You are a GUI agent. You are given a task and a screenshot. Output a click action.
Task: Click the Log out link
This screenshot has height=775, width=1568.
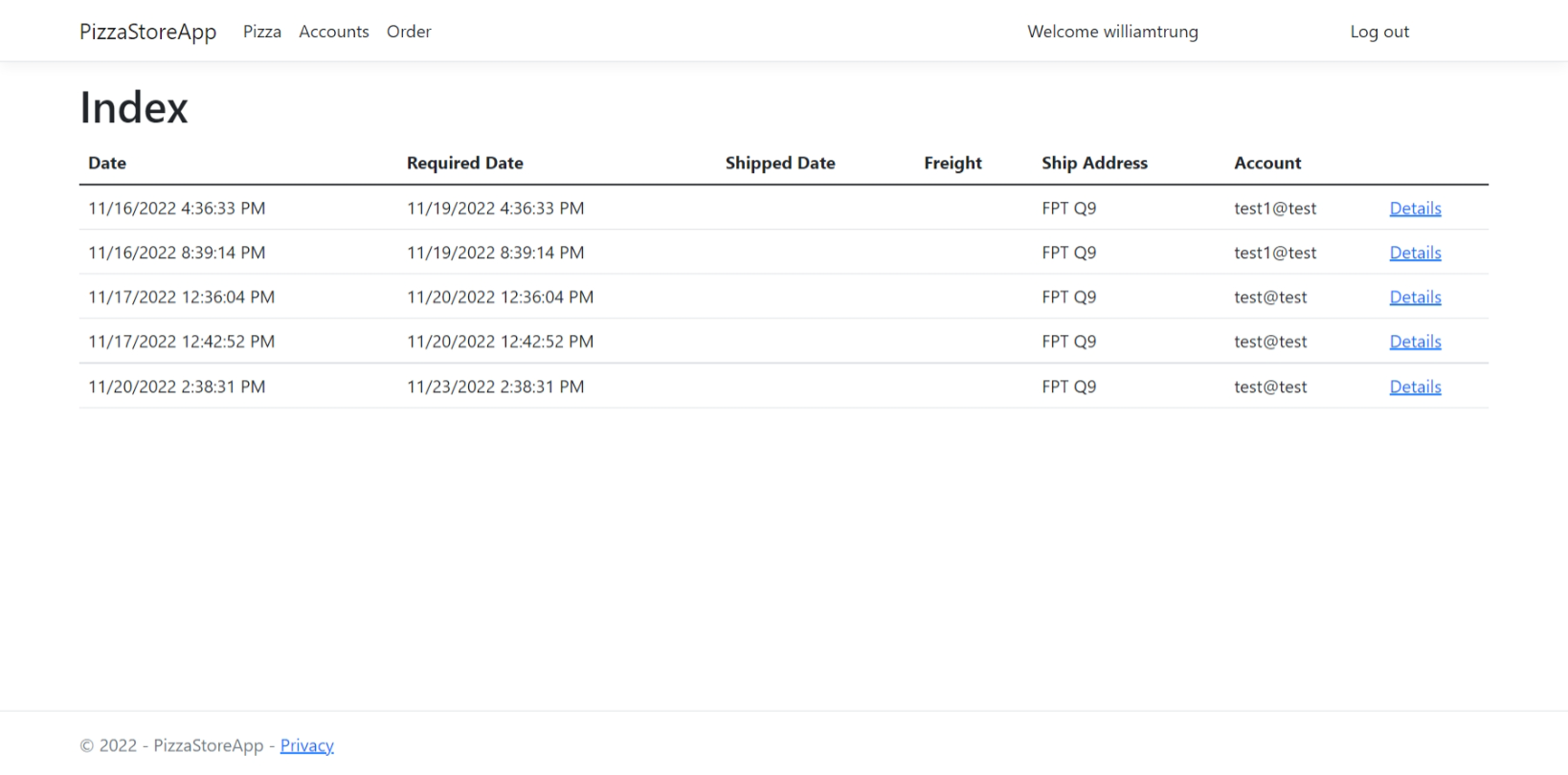coord(1378,31)
